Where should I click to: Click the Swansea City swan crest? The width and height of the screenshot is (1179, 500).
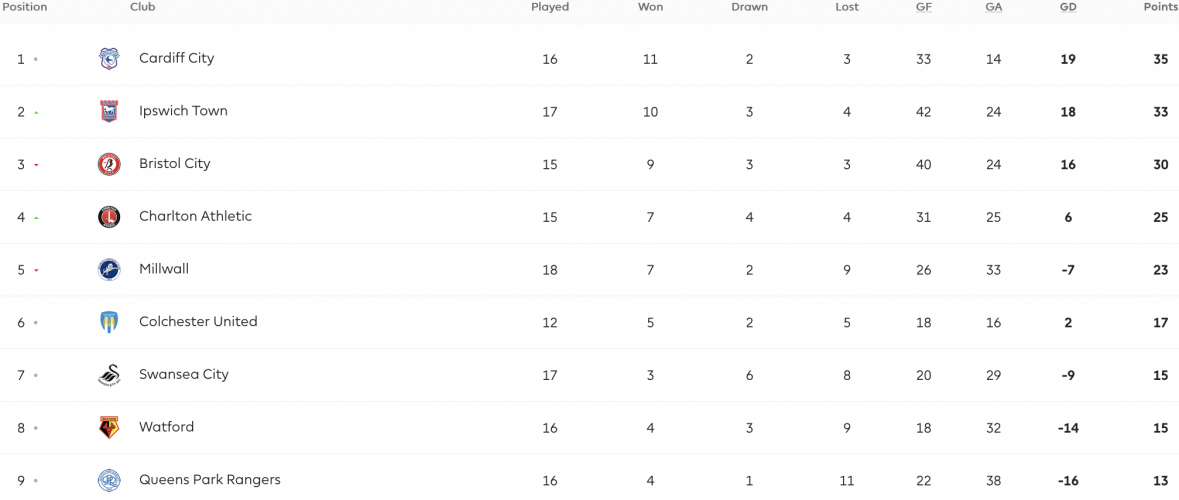(109, 374)
